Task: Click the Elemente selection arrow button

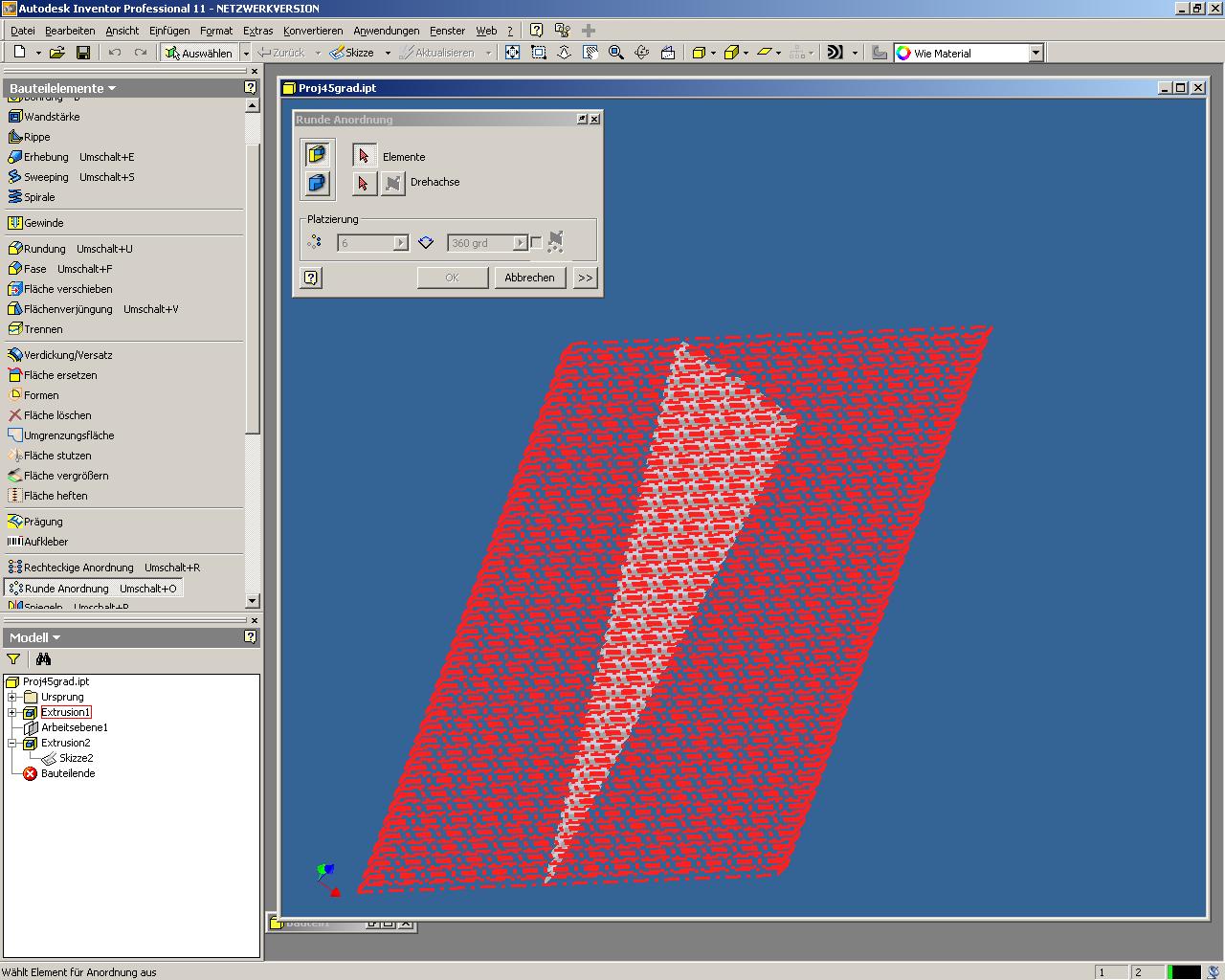Action: click(x=364, y=156)
